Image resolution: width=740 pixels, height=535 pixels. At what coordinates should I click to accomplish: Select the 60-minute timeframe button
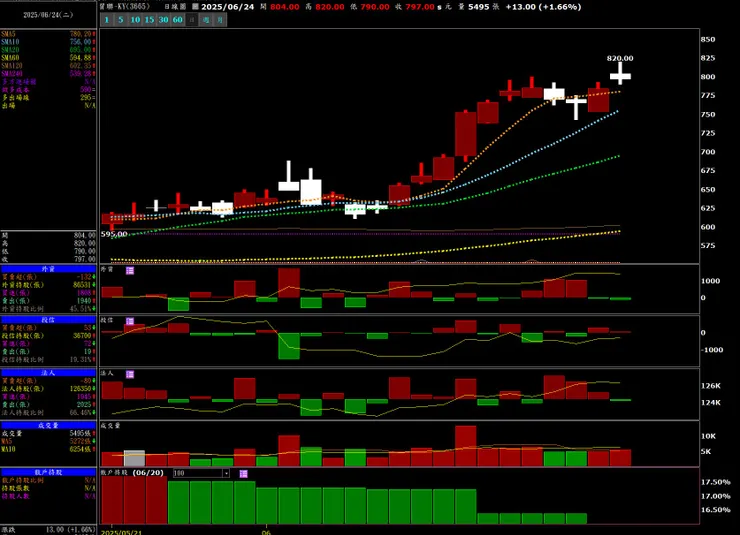[177, 20]
